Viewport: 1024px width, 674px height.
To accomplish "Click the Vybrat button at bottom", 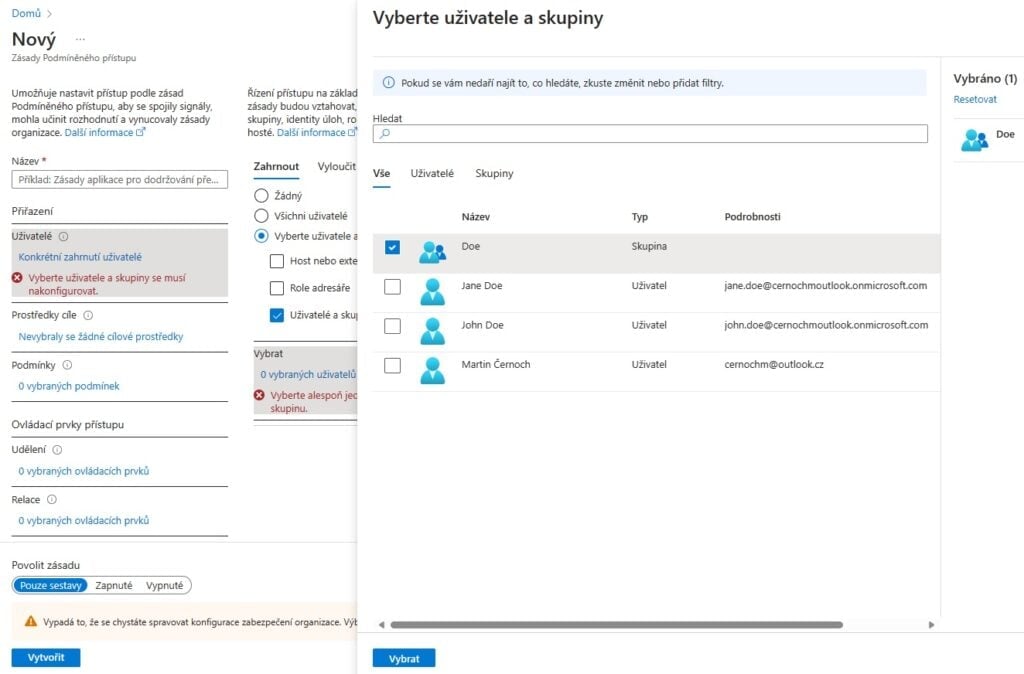I will [x=404, y=658].
